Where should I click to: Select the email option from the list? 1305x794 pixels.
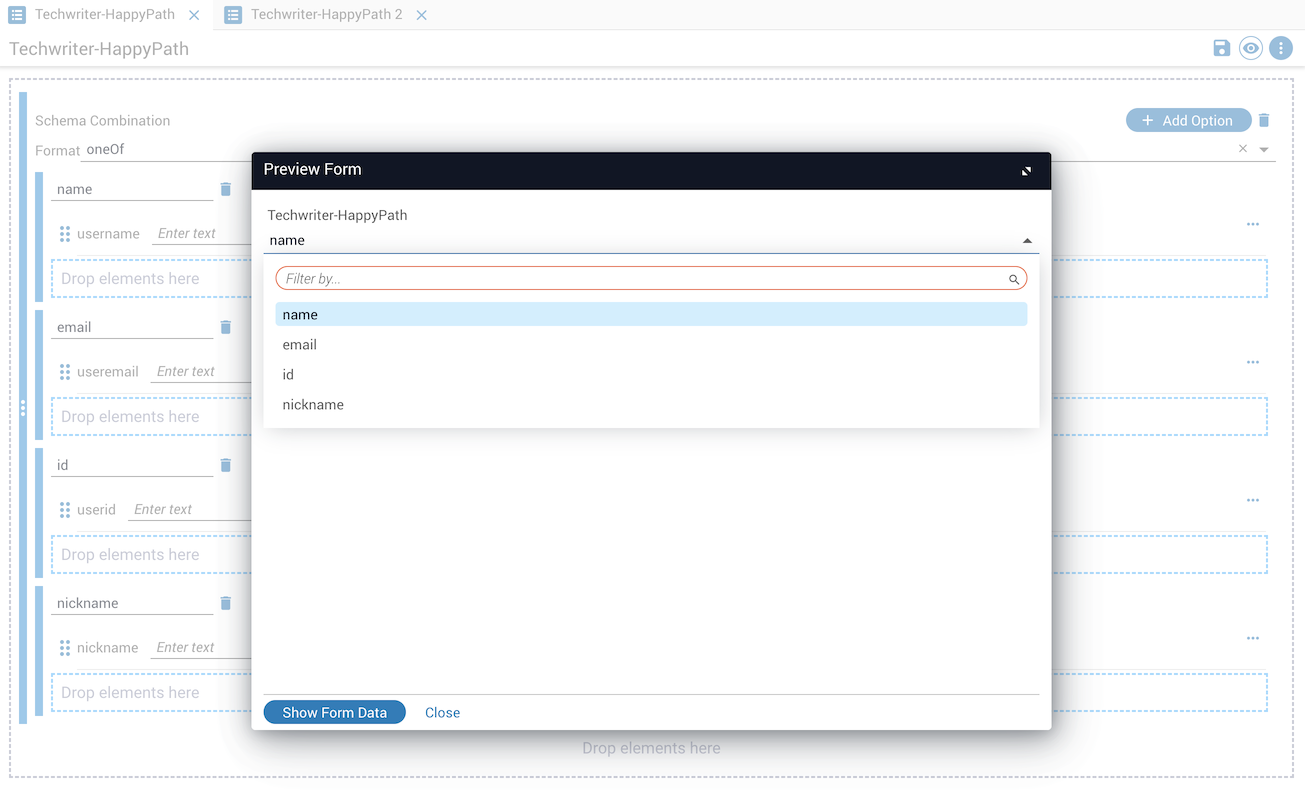tap(300, 345)
